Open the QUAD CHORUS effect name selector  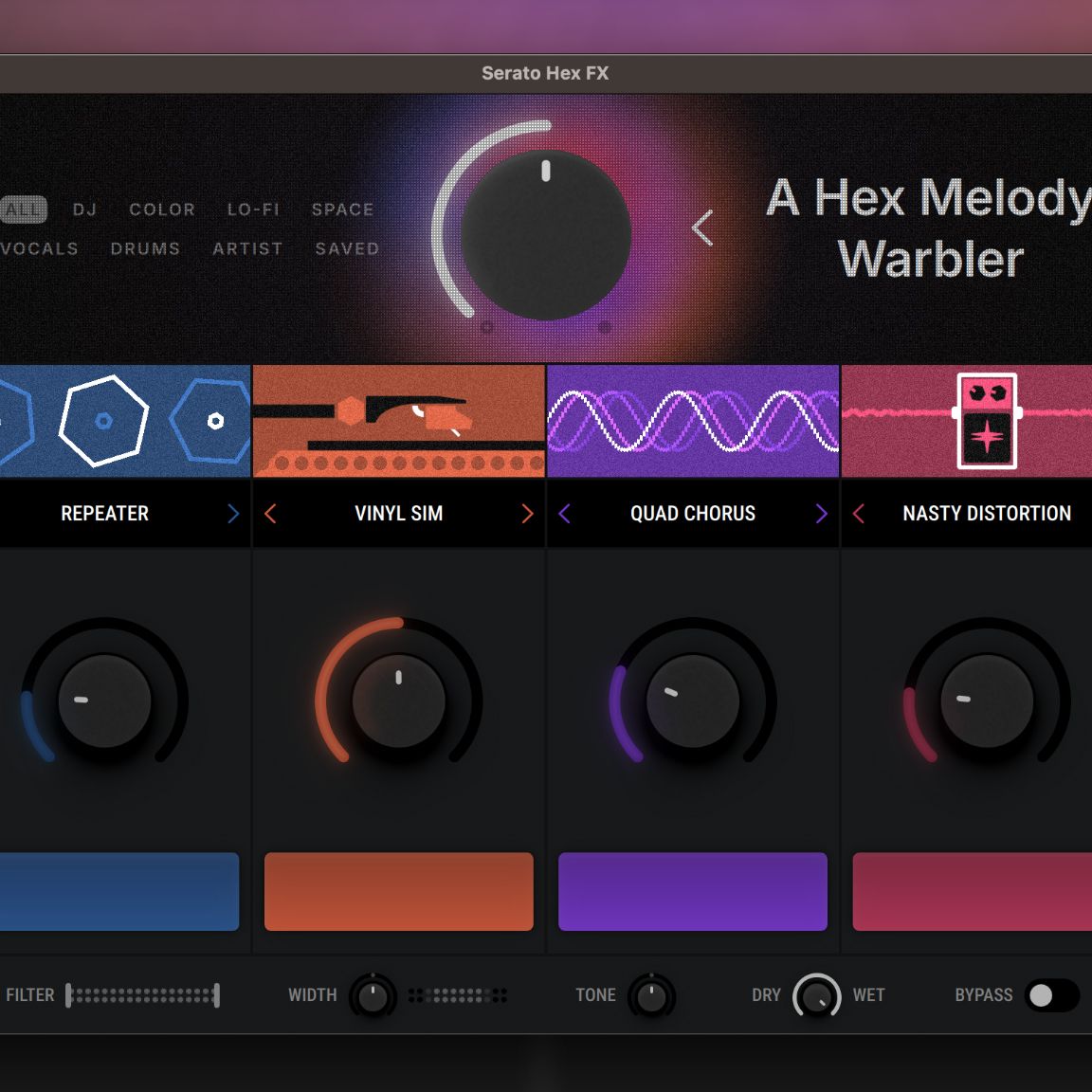click(693, 514)
